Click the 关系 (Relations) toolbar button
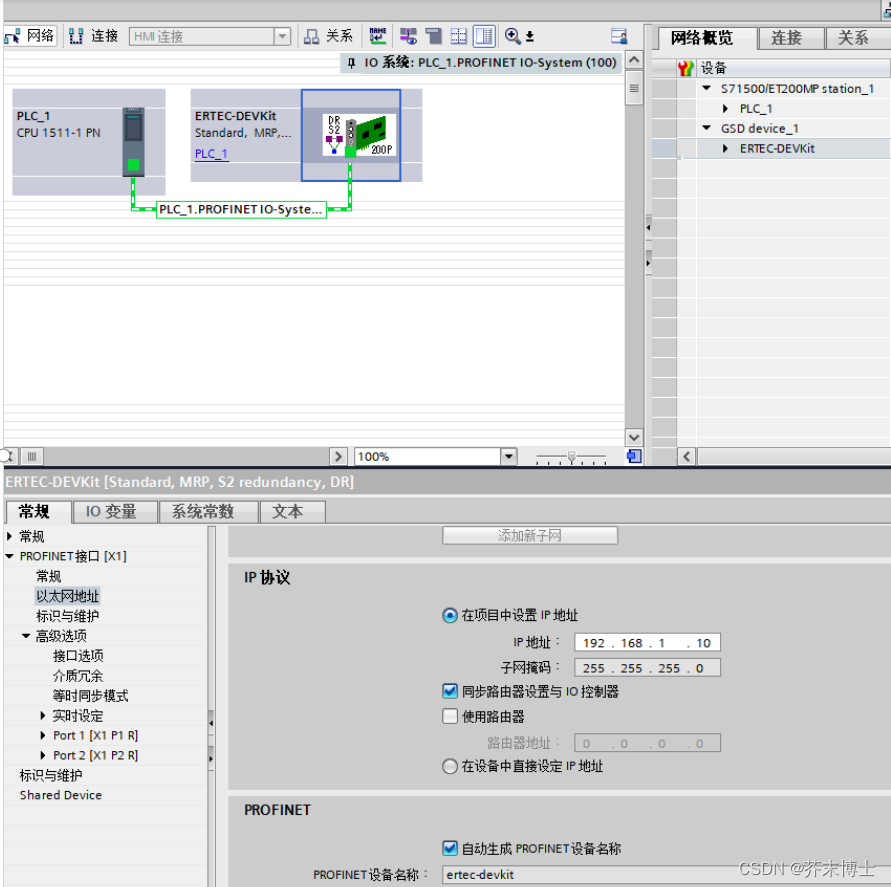This screenshot has height=887, width=891. (x=328, y=36)
